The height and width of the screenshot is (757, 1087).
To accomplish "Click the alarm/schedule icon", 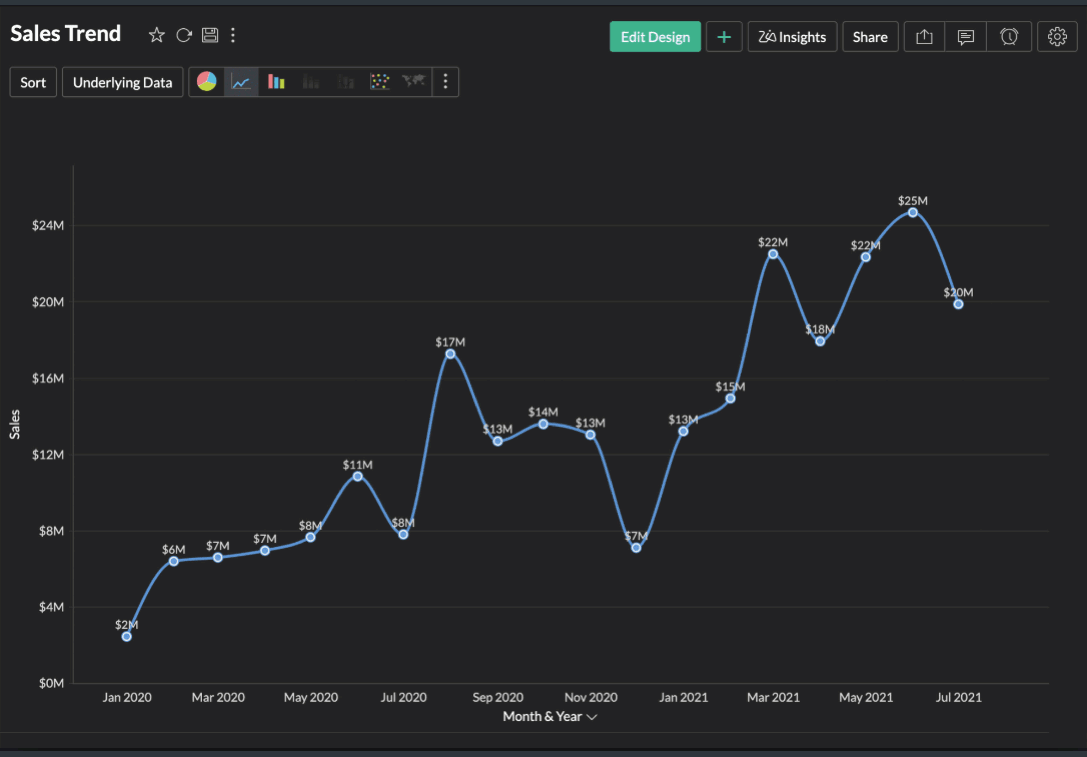I will pyautogui.click(x=1009, y=36).
